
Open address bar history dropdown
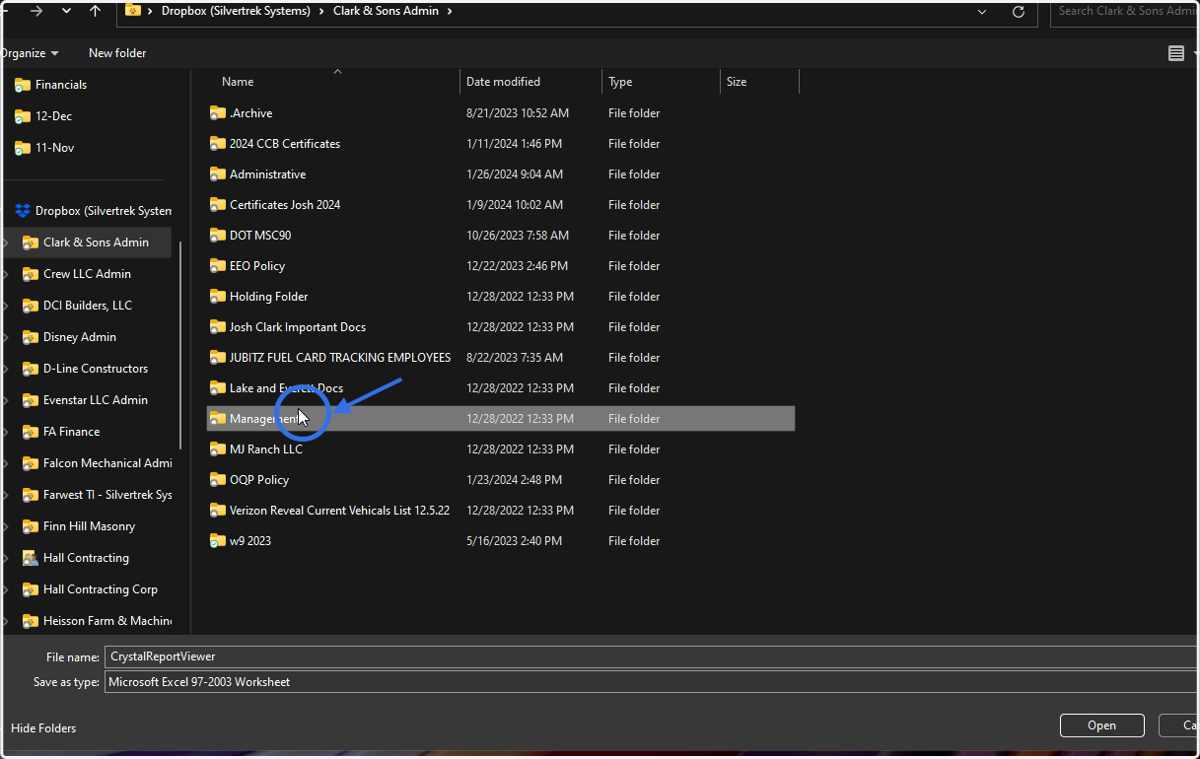[983, 12]
